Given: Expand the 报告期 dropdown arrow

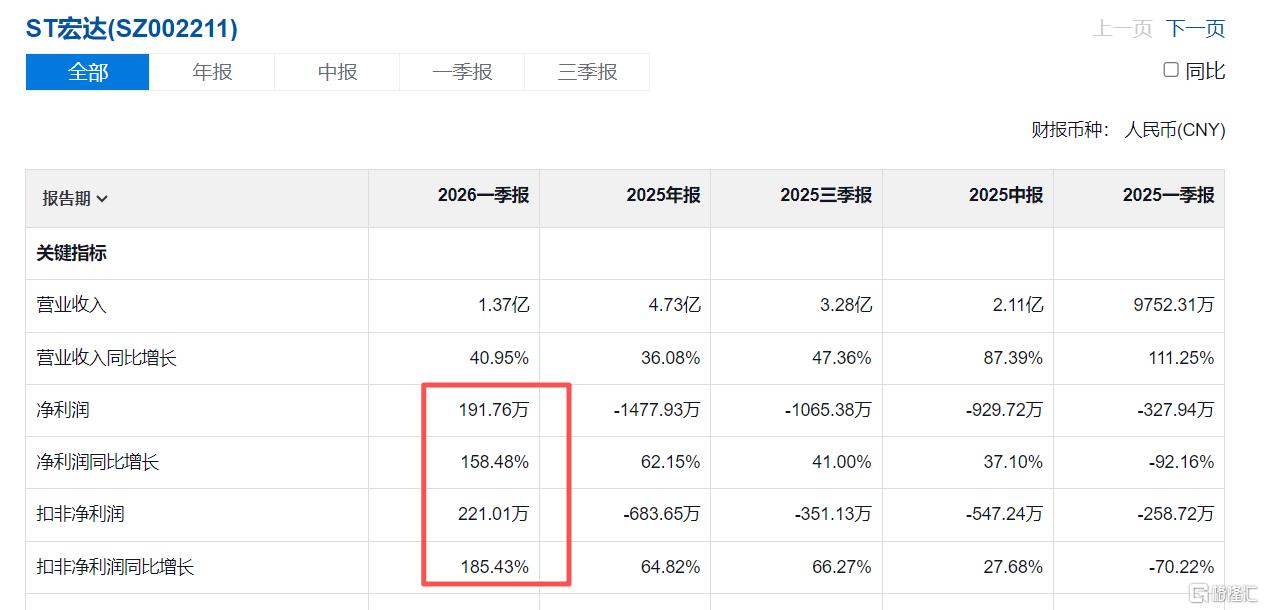Looking at the screenshot, I should click(102, 199).
